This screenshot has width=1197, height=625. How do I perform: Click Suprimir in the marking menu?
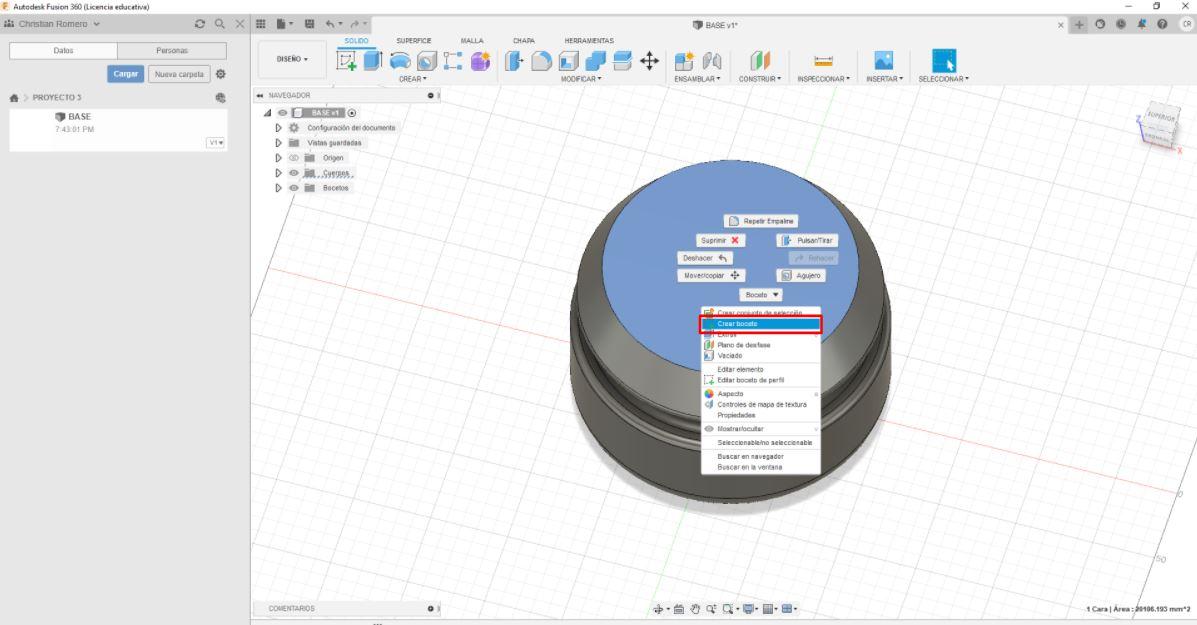[x=720, y=240]
